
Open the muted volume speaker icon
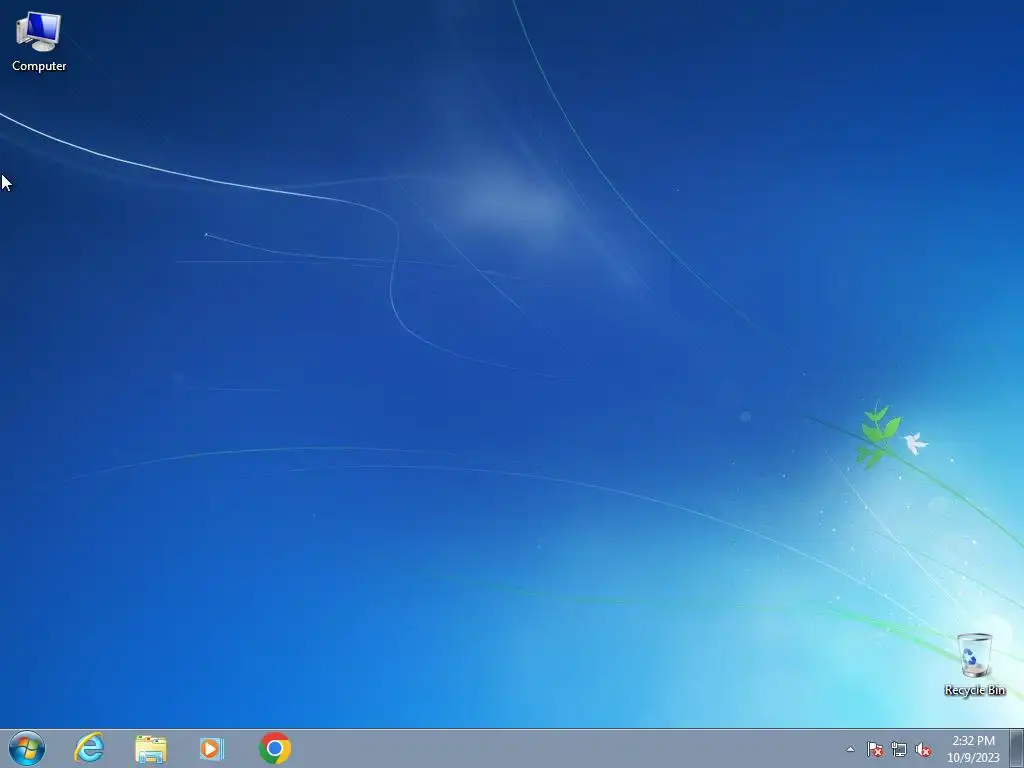pos(923,750)
